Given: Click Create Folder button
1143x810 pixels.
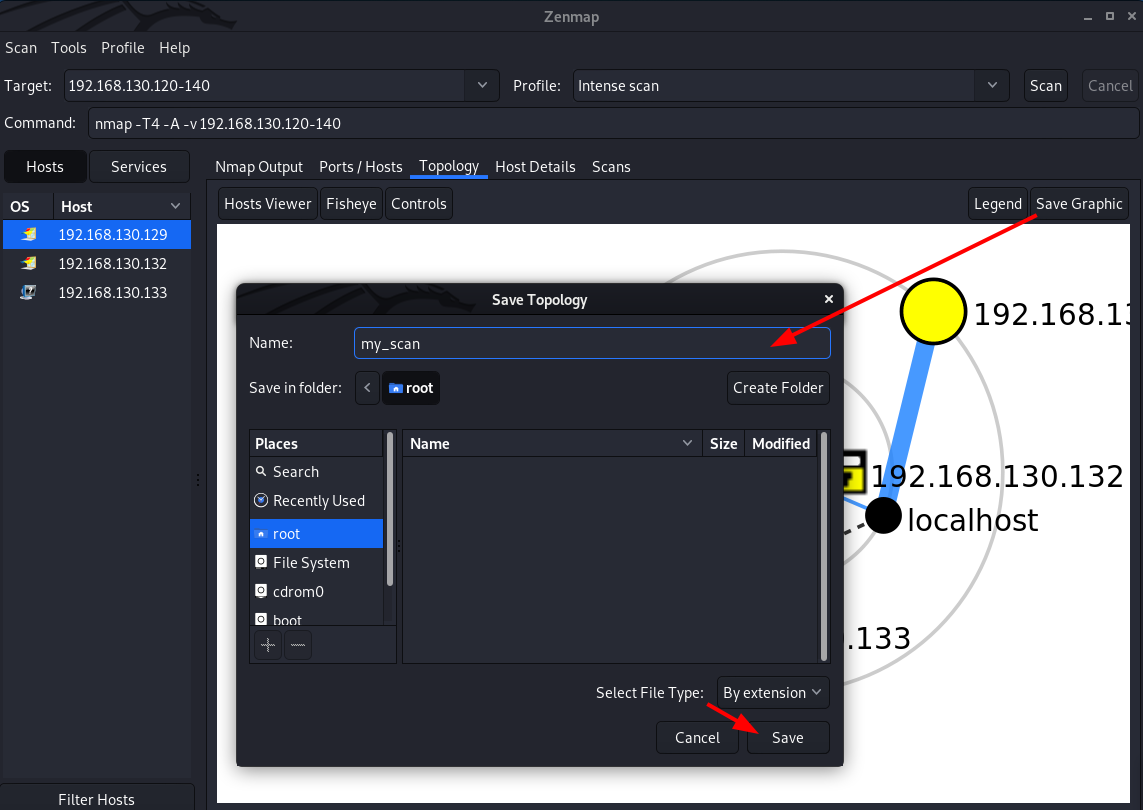Looking at the screenshot, I should pos(778,388).
